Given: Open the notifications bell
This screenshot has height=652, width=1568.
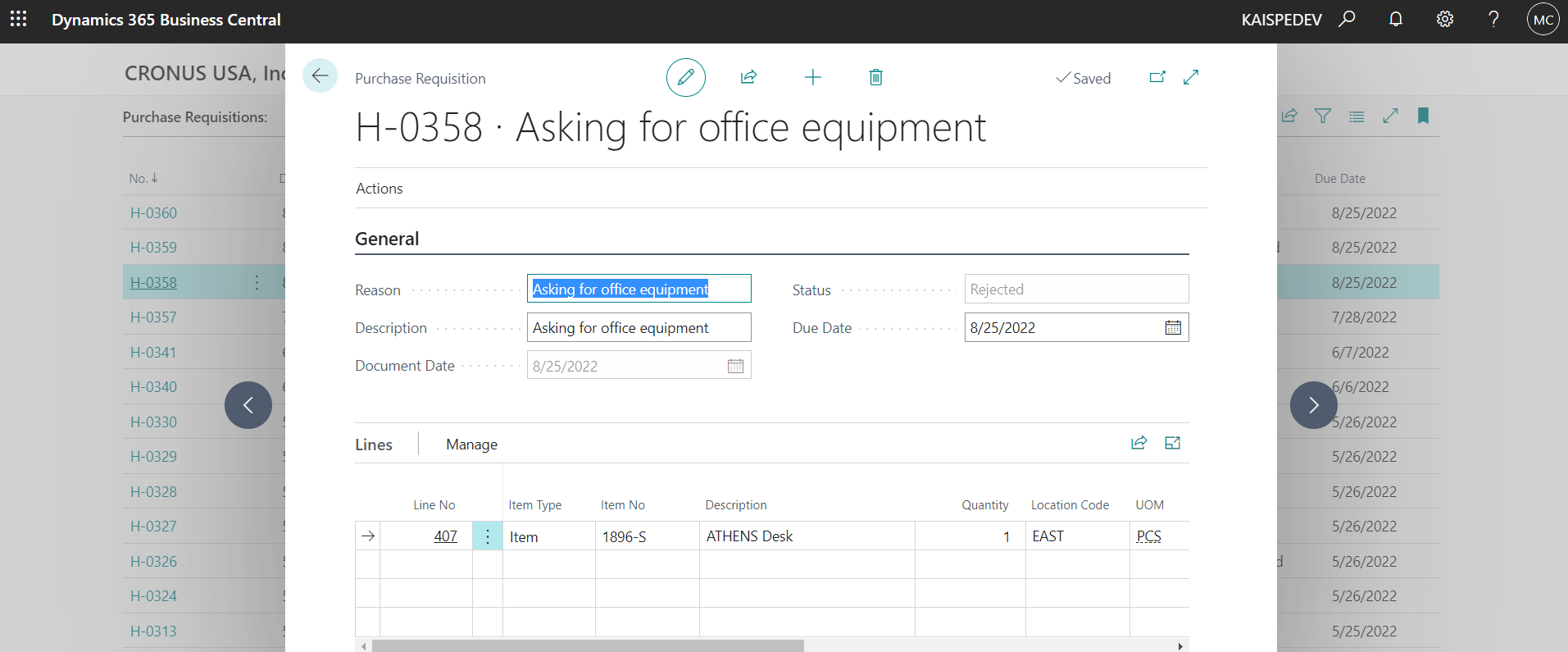Looking at the screenshot, I should click(x=1395, y=19).
